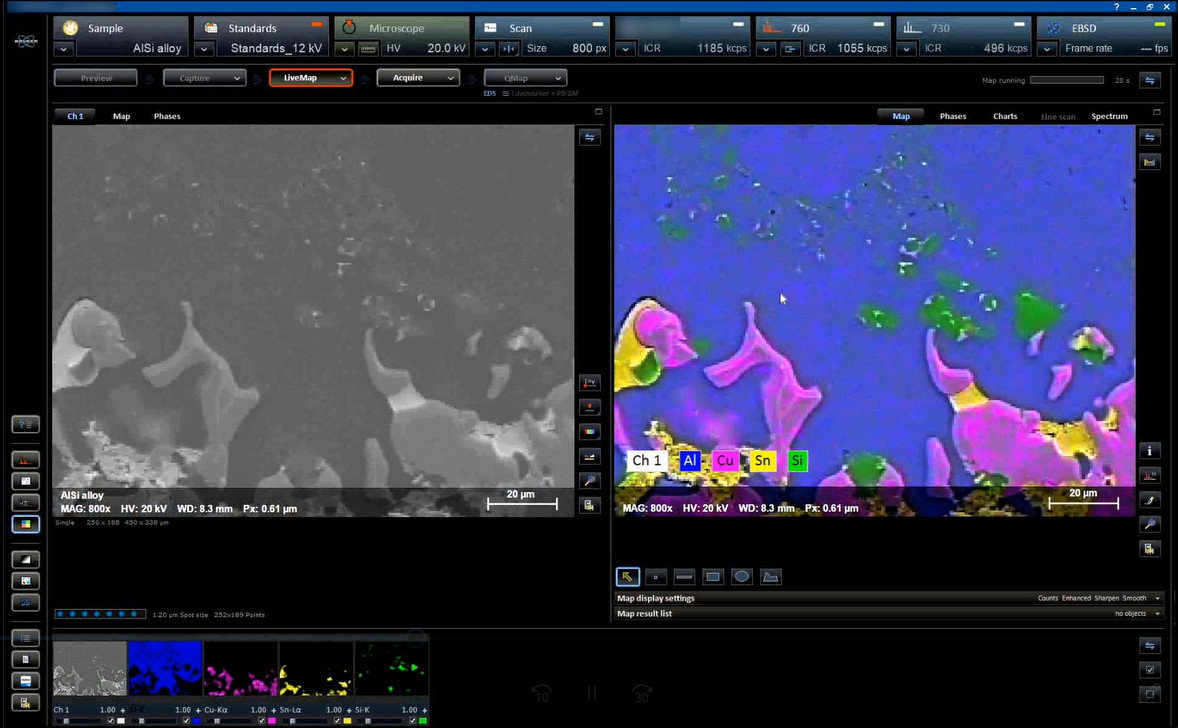Image resolution: width=1178 pixels, height=728 pixels.
Task: Activate the rectangle region tool
Action: [x=713, y=576]
